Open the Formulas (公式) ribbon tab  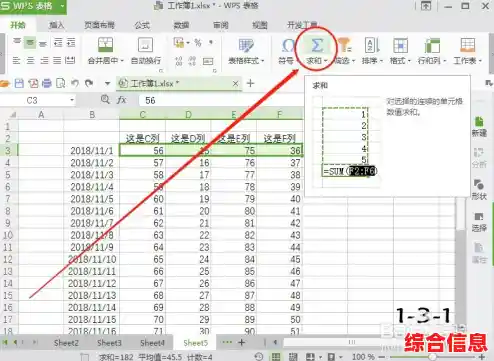(x=142, y=25)
